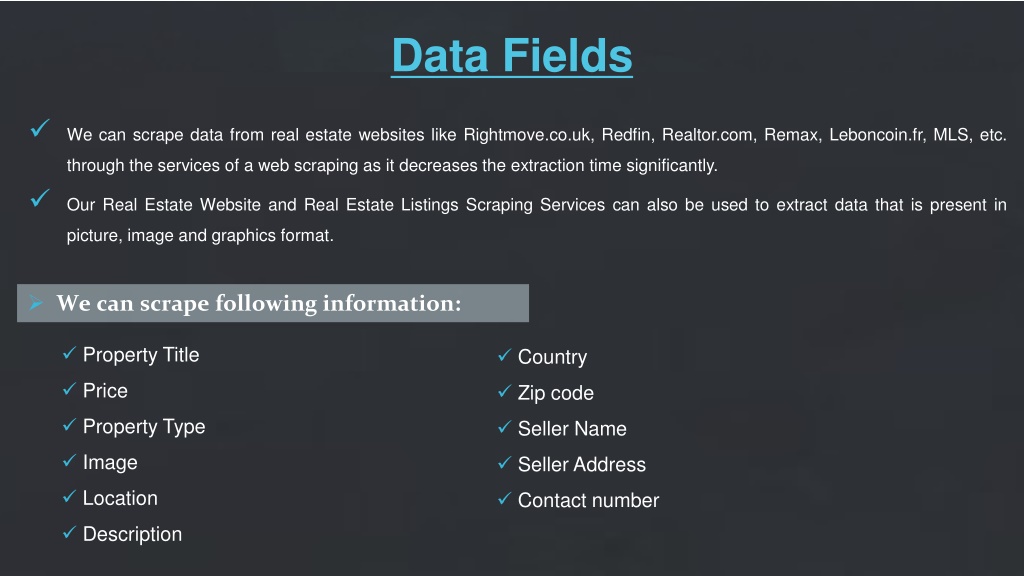Click the checkmark beside Property Title
The image size is (1024, 576).
coord(69,353)
